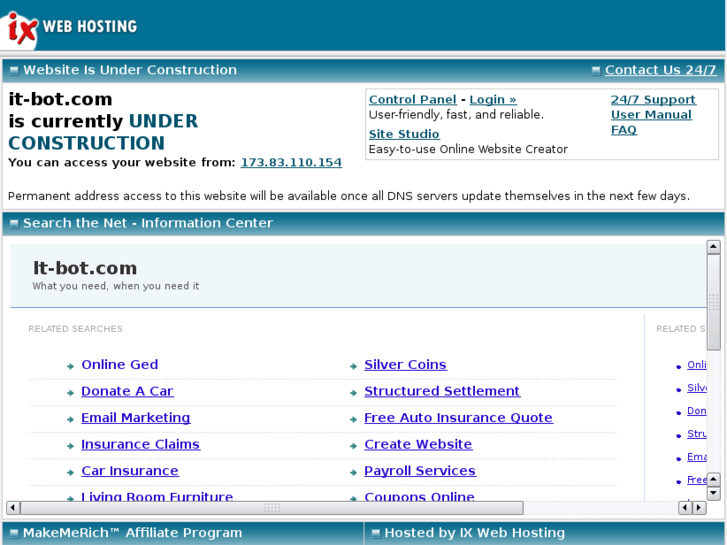Screen dimensions: 727x545
Task: Open the Donate A Car link
Action: point(127,391)
